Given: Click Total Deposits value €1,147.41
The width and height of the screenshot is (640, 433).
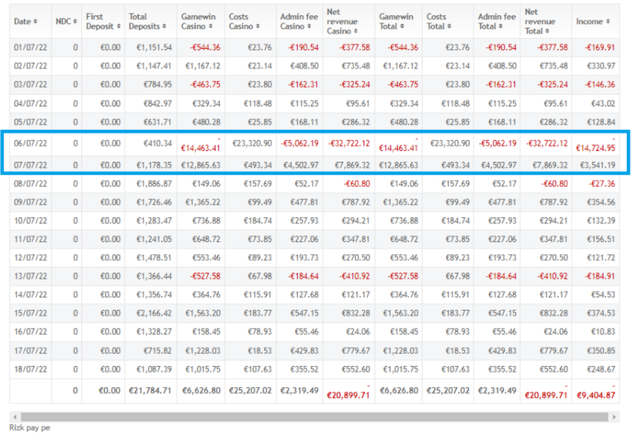Looking at the screenshot, I should [x=154, y=66].
